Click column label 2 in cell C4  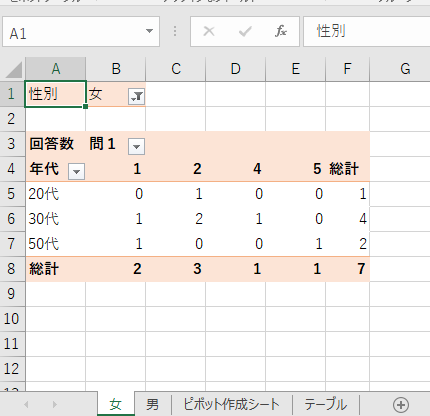(x=197, y=169)
